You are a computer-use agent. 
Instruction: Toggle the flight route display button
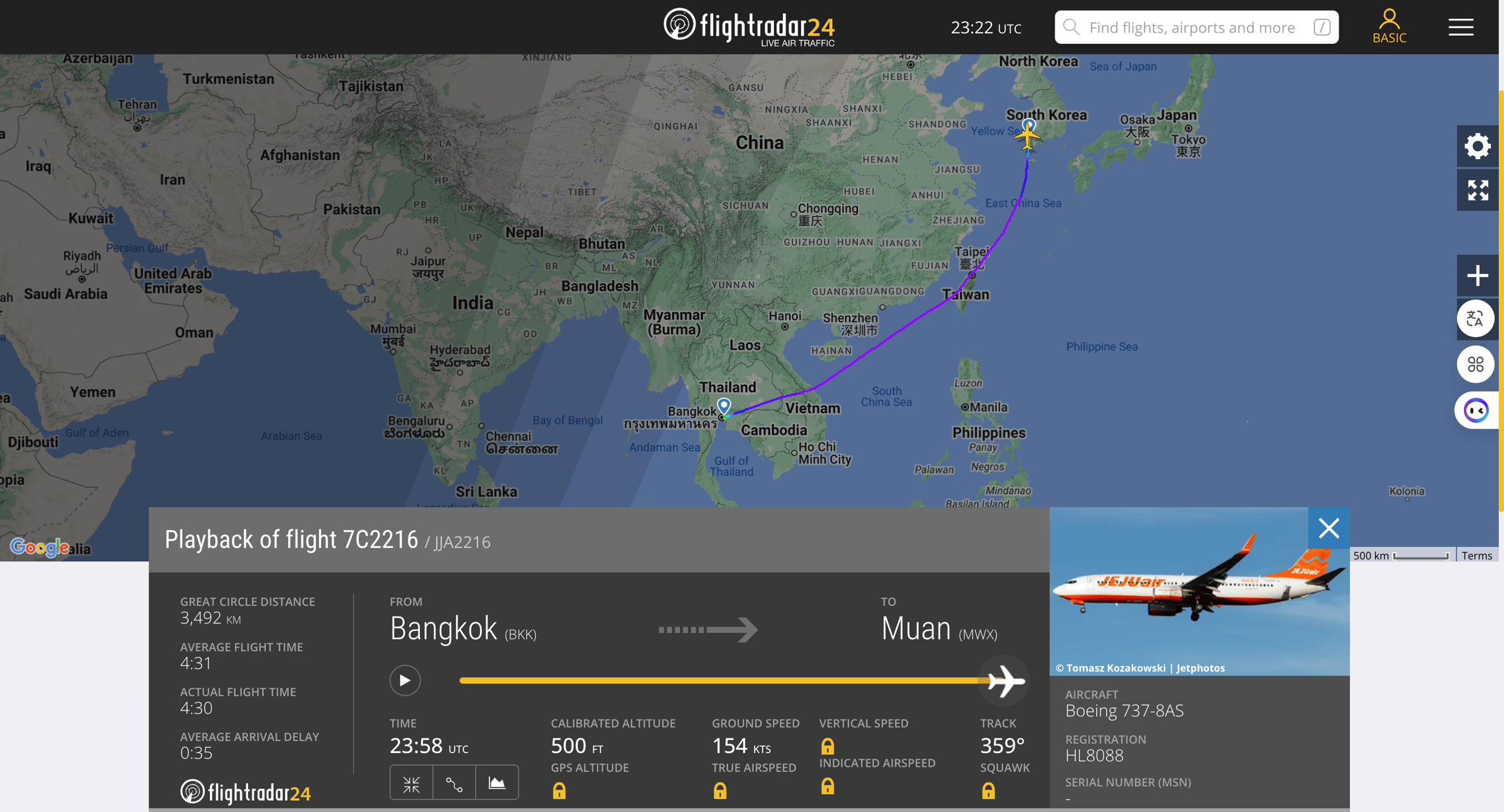tap(454, 783)
